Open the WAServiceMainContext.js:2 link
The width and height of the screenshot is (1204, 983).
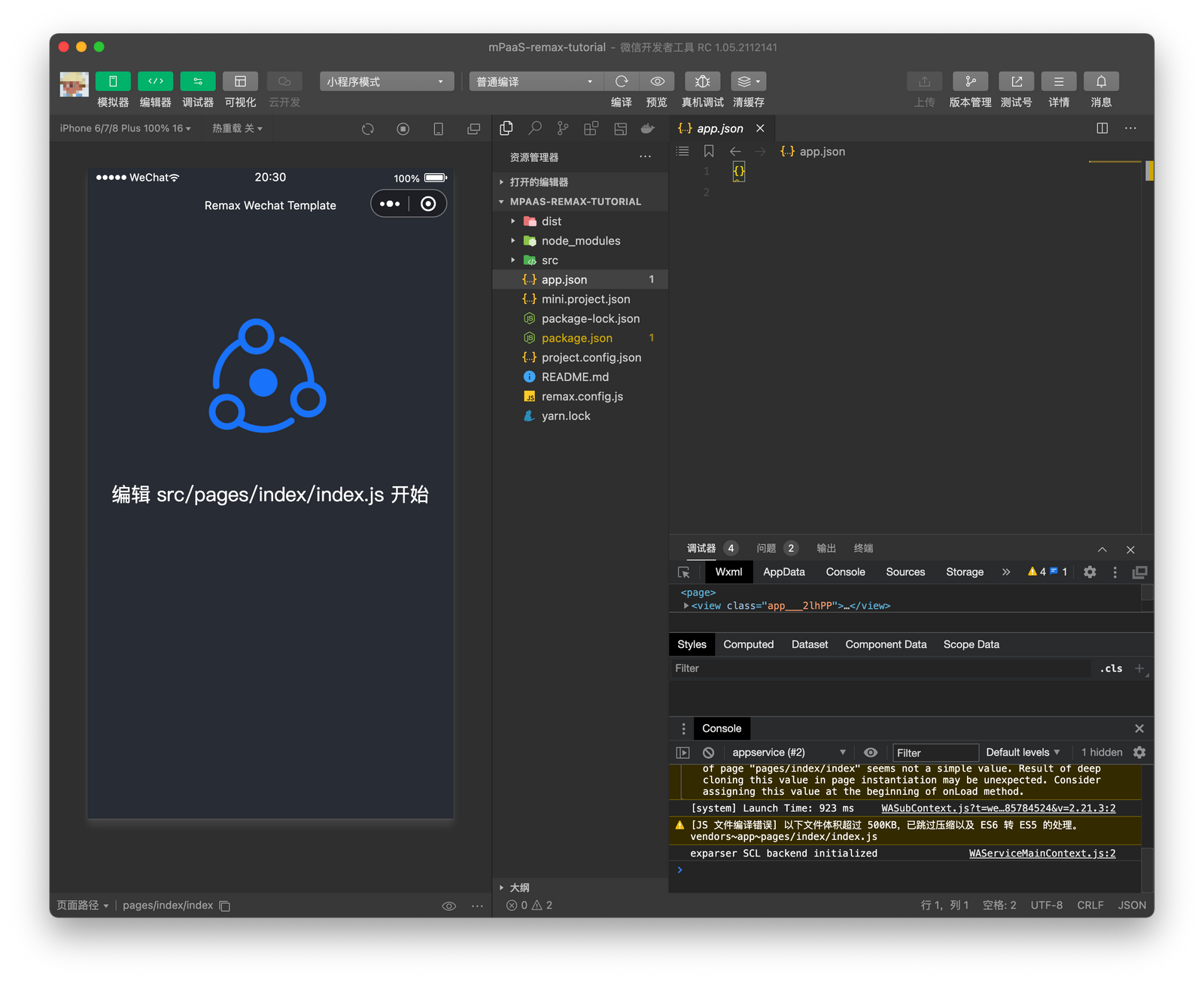1042,854
